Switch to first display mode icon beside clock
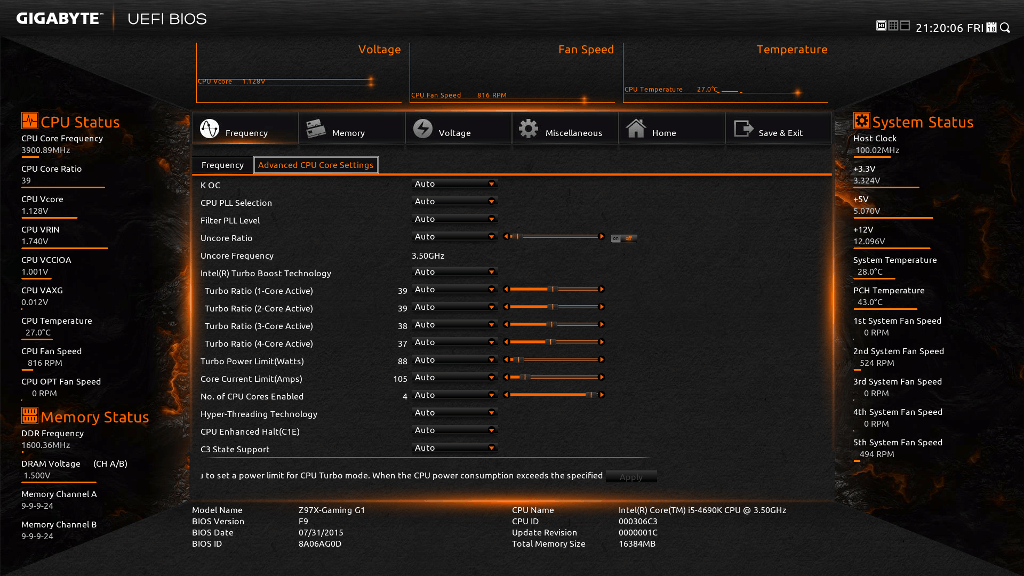The height and width of the screenshot is (576, 1024). (881, 25)
